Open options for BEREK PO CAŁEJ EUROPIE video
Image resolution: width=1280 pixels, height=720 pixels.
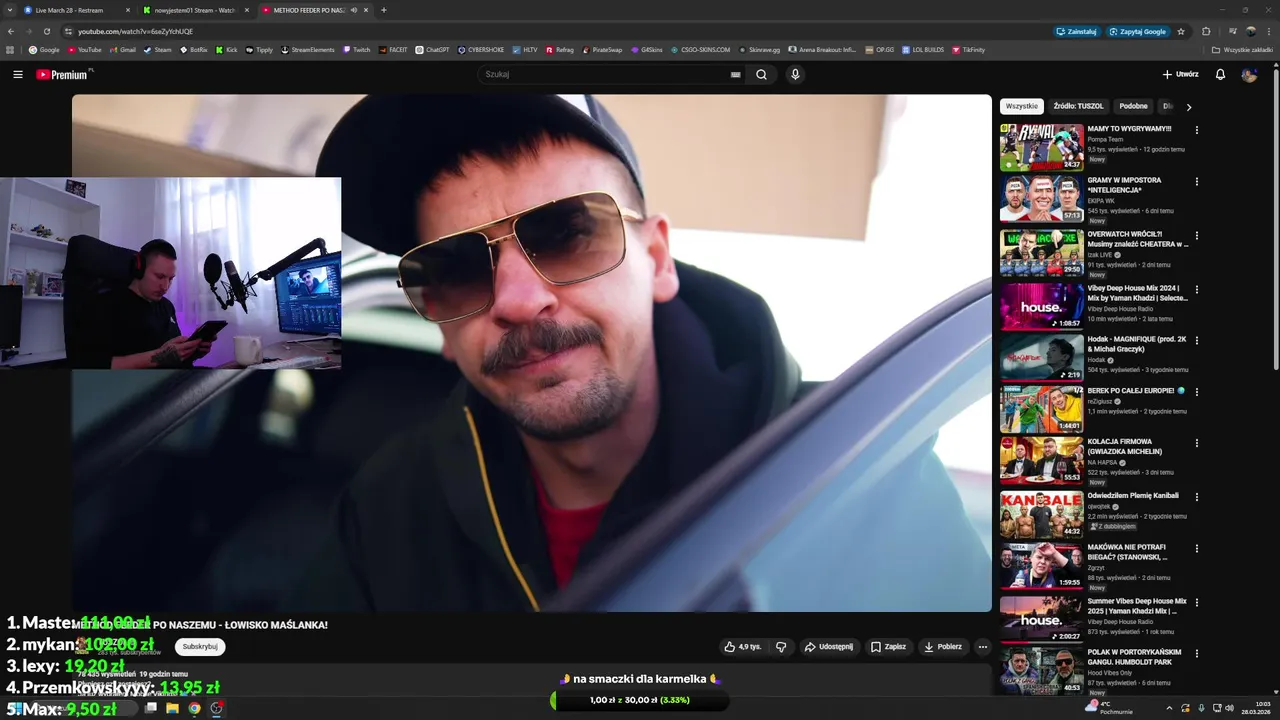pyautogui.click(x=1196, y=392)
